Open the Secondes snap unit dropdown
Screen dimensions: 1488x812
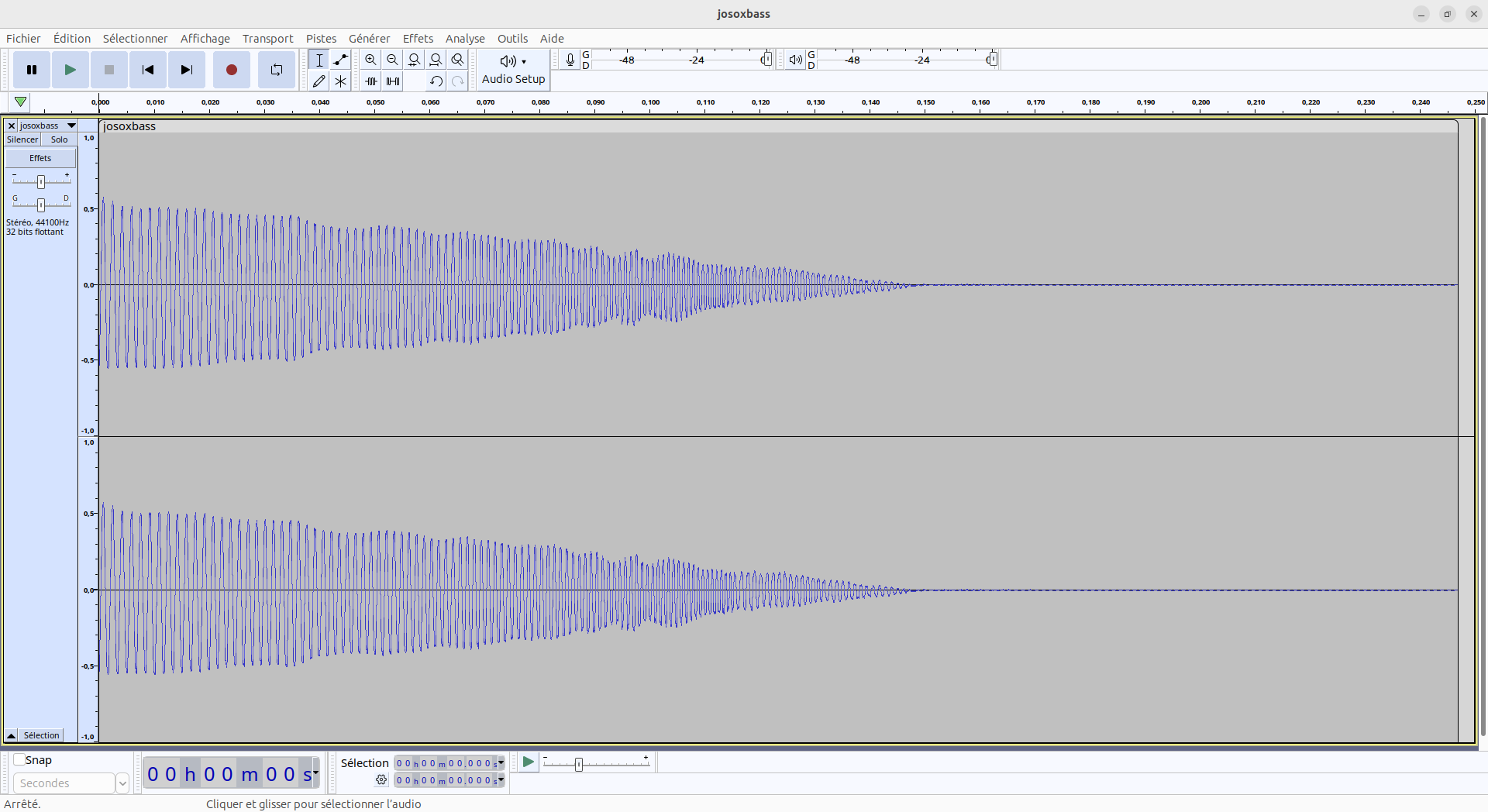tap(122, 783)
